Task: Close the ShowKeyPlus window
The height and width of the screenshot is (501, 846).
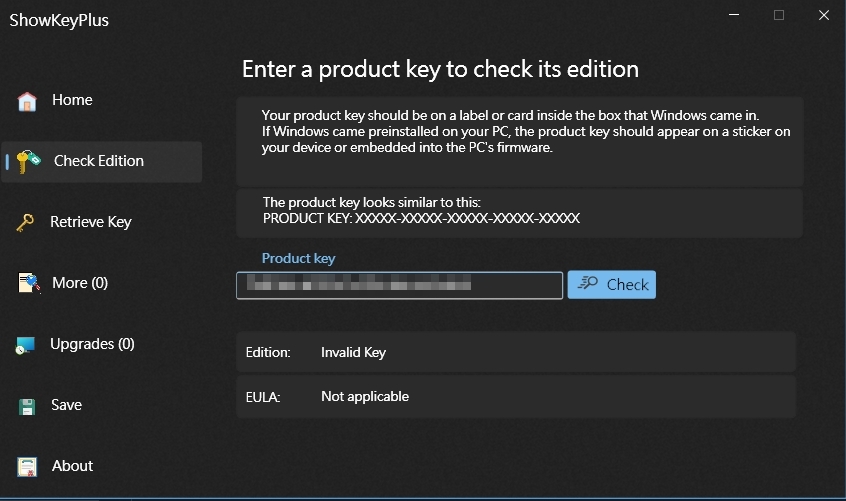Action: 824,15
